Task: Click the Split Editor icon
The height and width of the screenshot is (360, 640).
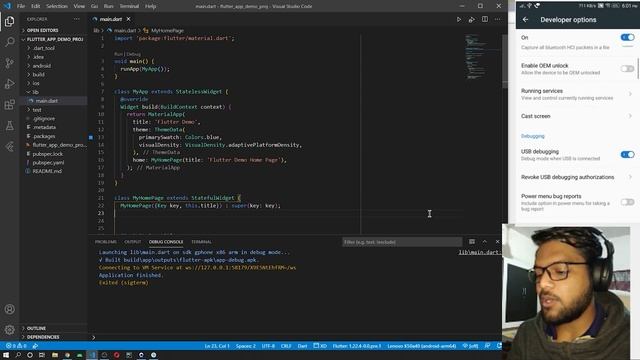Action: [484, 19]
